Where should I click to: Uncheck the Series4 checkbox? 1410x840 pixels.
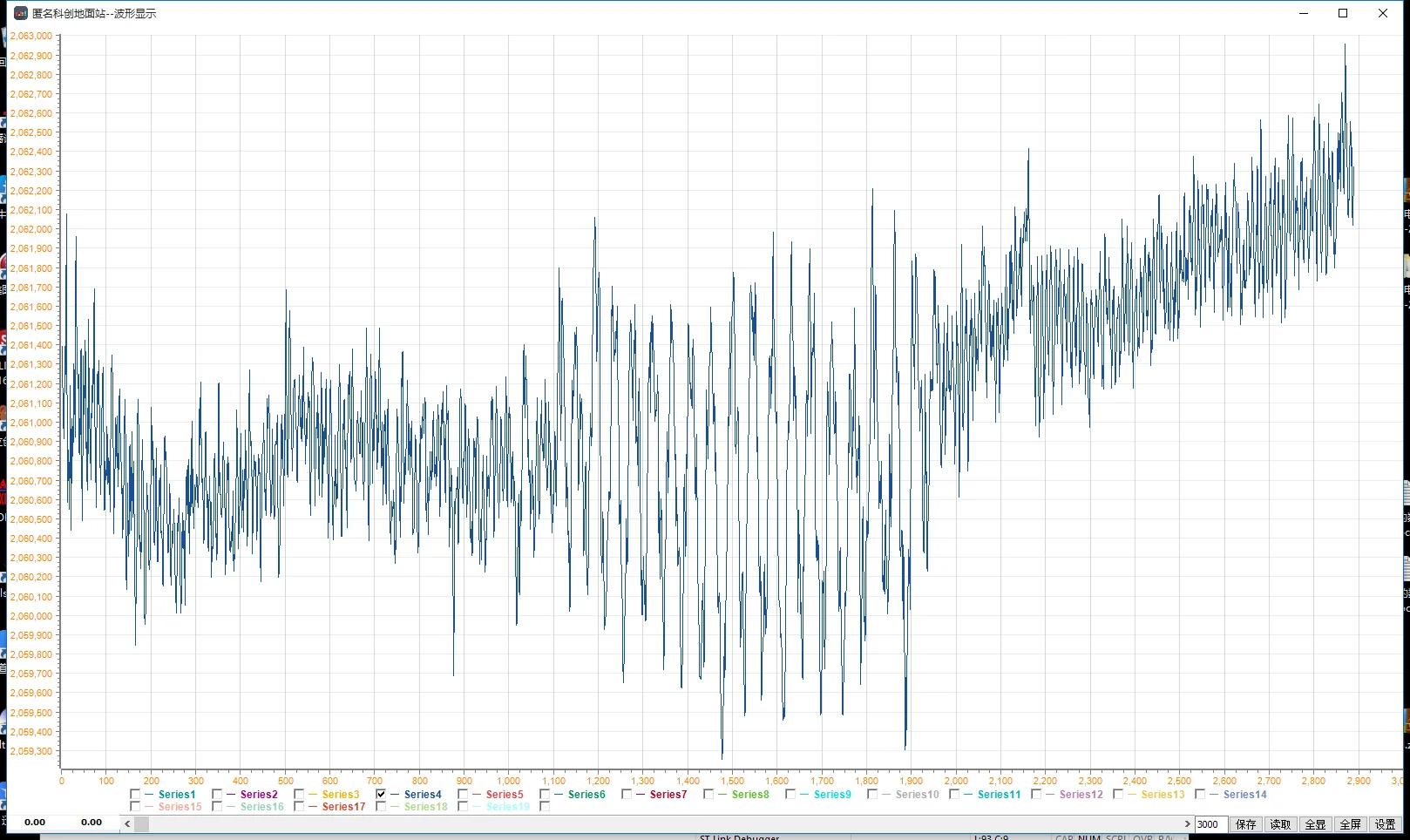point(381,795)
